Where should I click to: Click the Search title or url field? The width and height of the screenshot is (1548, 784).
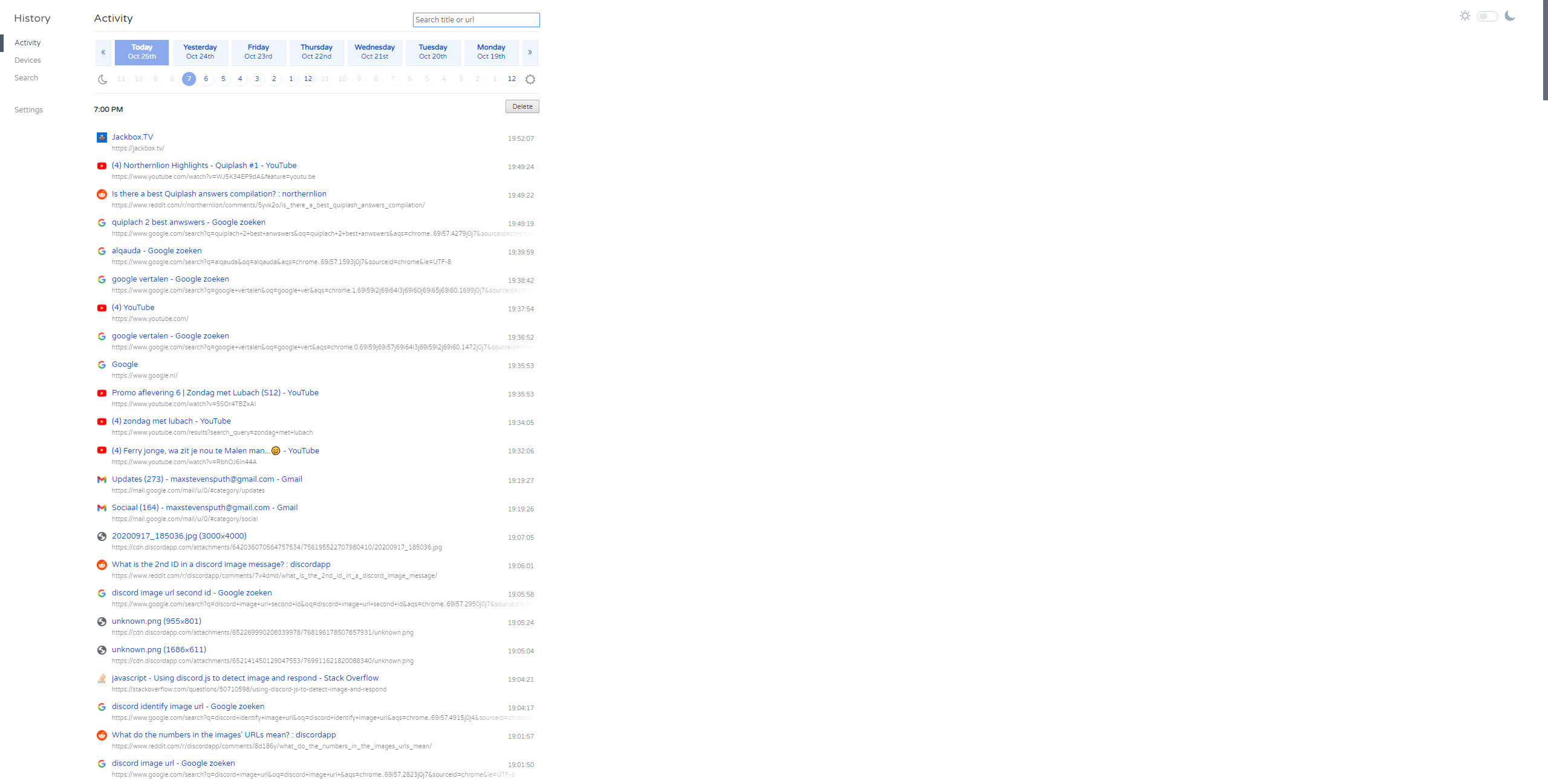pos(476,20)
